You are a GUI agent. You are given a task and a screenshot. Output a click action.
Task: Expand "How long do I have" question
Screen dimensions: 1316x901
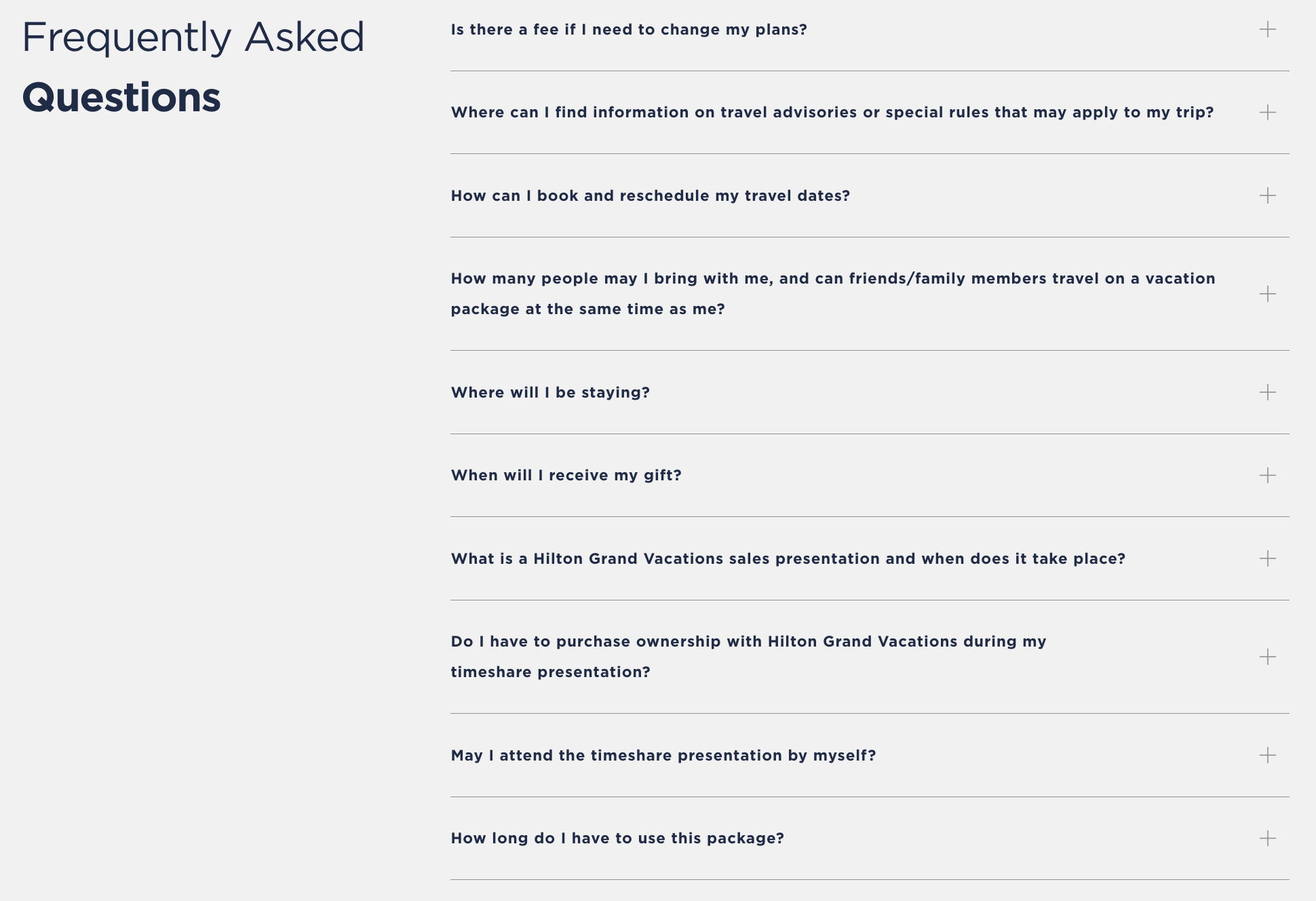(x=617, y=839)
